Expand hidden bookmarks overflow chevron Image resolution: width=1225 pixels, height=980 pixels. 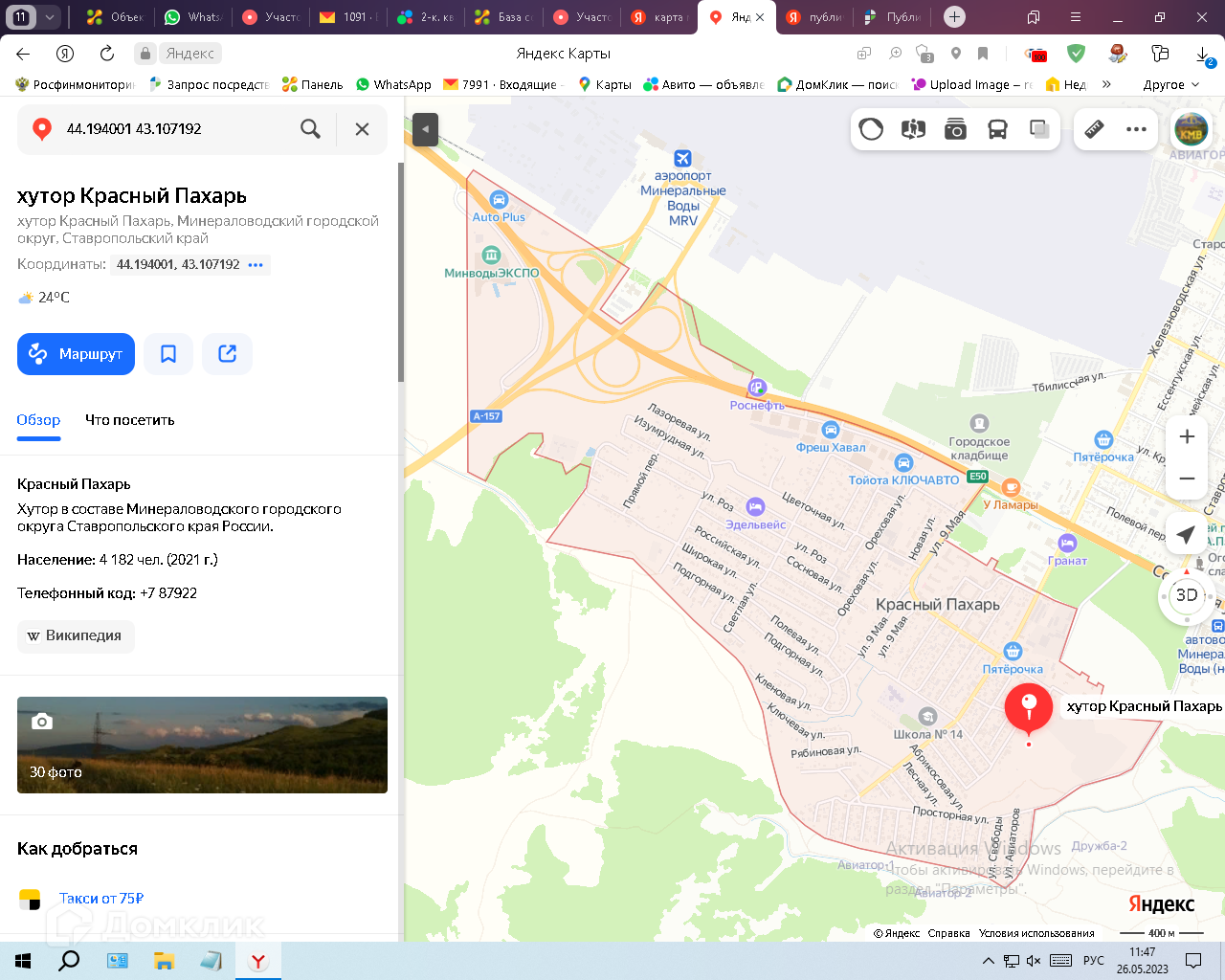pyautogui.click(x=1106, y=84)
